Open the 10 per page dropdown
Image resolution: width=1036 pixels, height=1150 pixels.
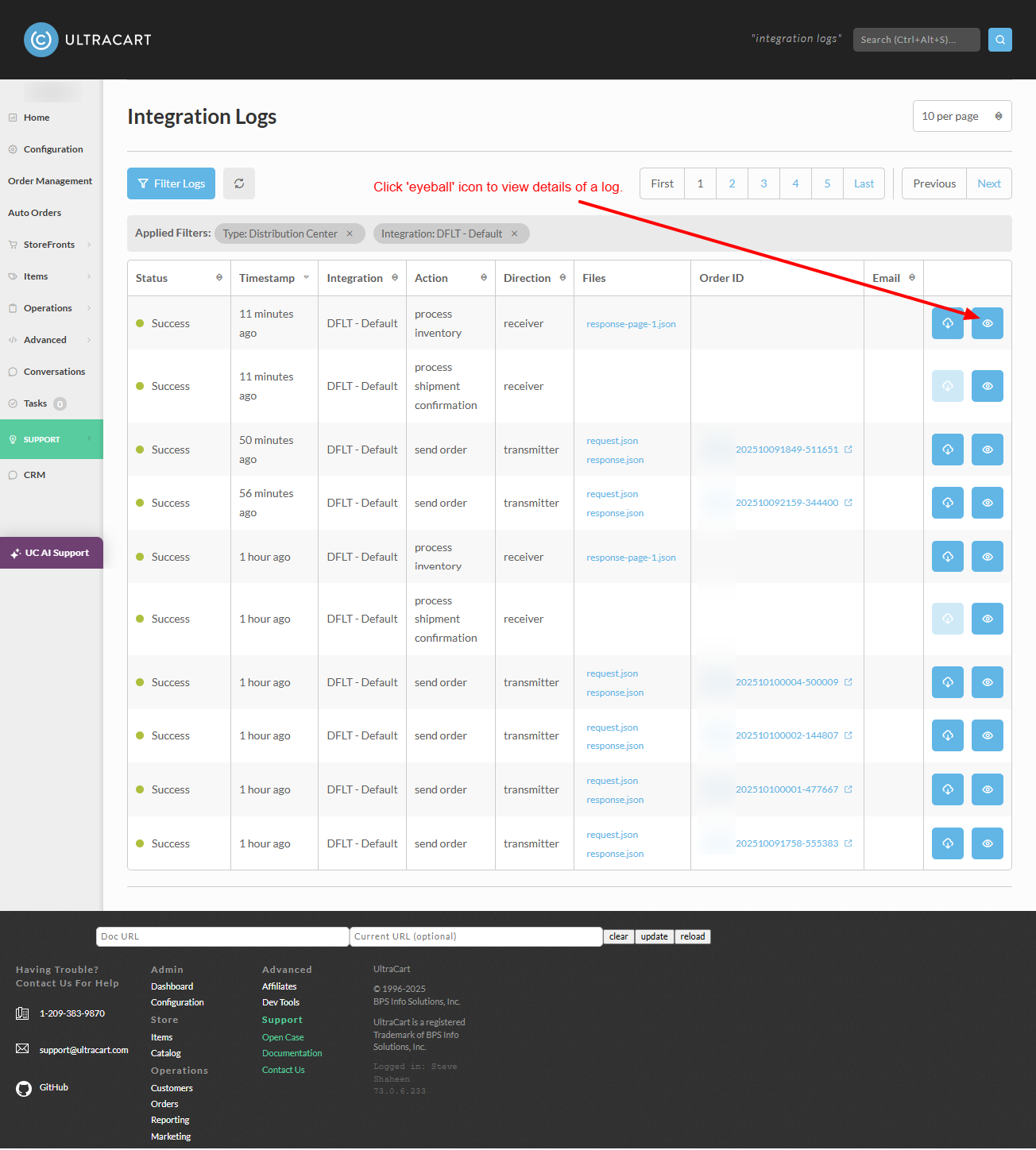pyautogui.click(x=962, y=116)
